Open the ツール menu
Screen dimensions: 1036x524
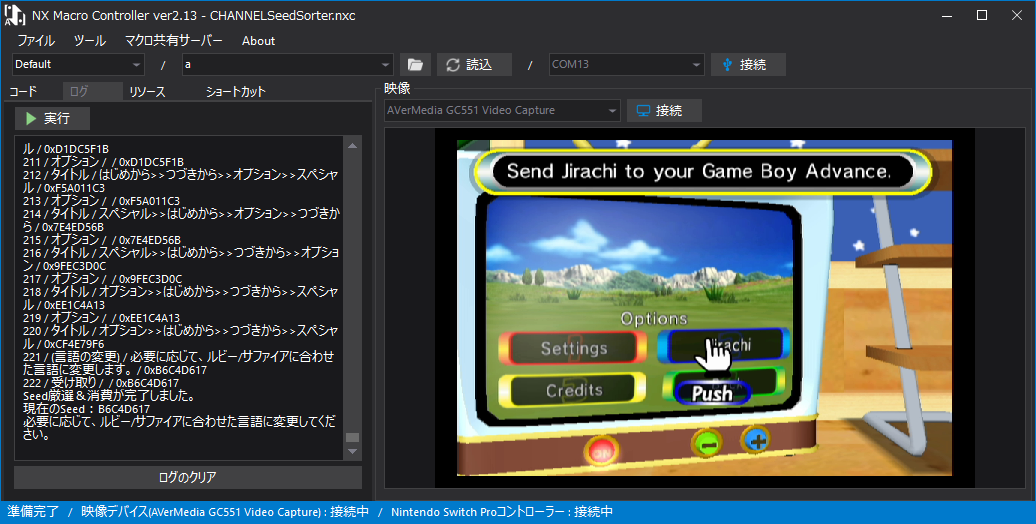(x=90, y=40)
